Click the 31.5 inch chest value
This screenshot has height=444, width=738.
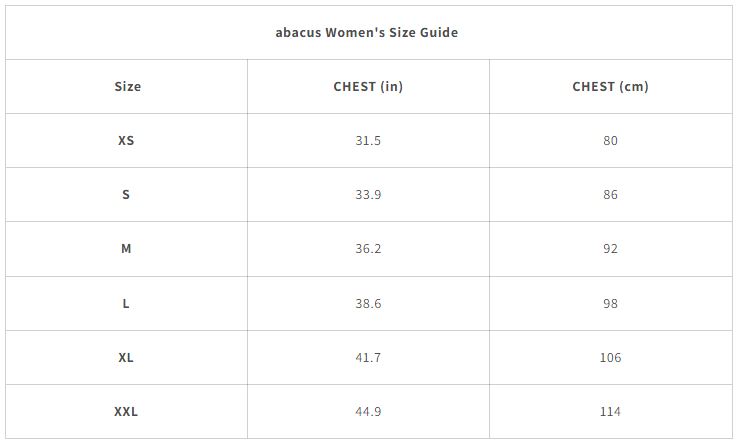pyautogui.click(x=368, y=140)
